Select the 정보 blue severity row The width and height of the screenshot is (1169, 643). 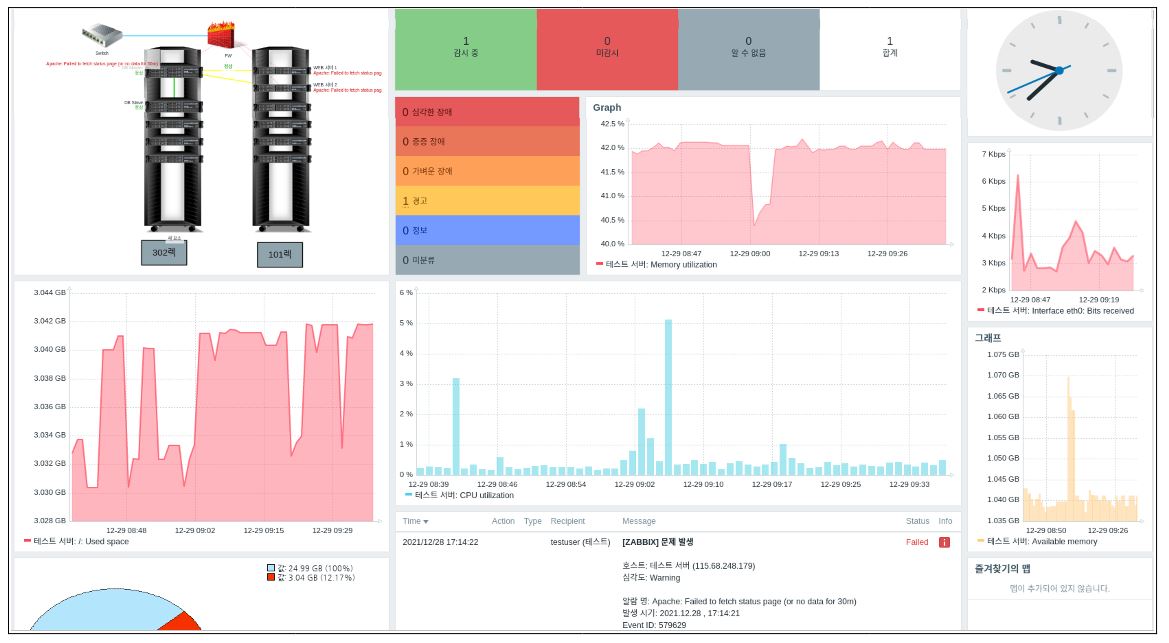pyautogui.click(x=488, y=230)
